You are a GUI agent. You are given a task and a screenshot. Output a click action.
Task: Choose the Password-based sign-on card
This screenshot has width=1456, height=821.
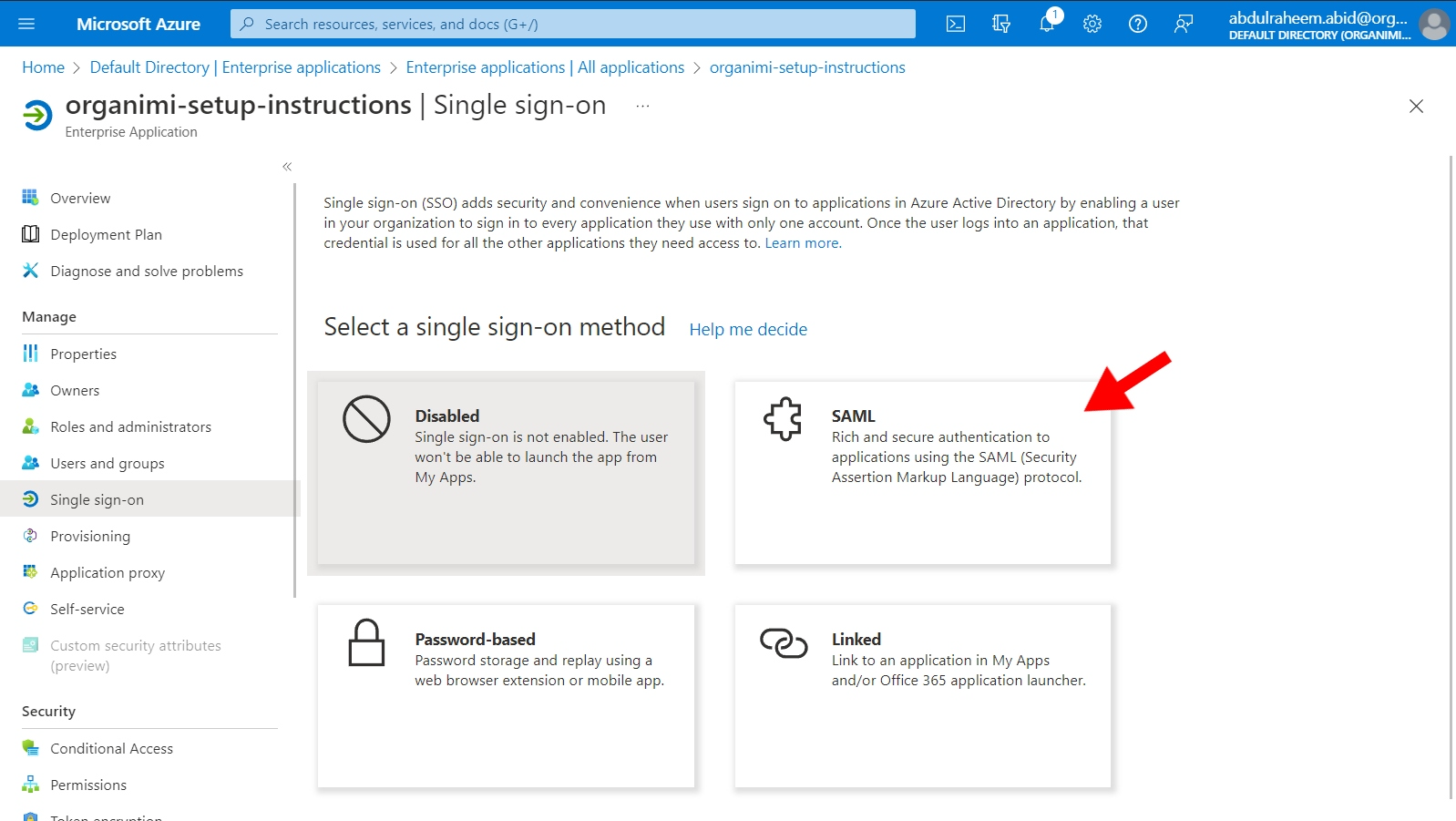[506, 696]
